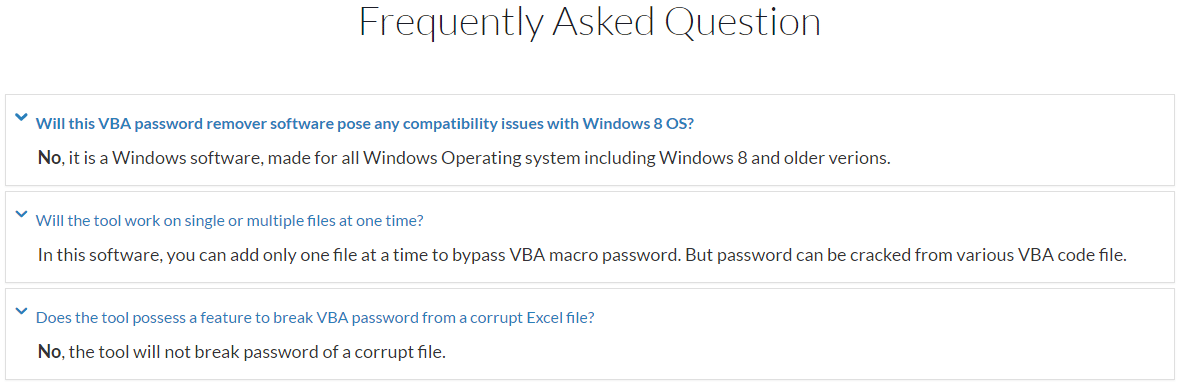
Task: Click the word 'Frequently' in the page heading
Action: click(451, 23)
